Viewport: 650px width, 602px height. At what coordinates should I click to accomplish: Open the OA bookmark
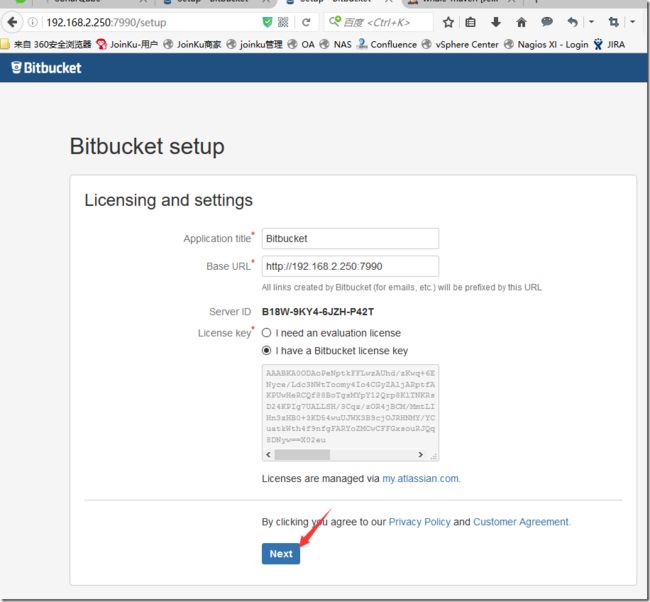[x=301, y=44]
